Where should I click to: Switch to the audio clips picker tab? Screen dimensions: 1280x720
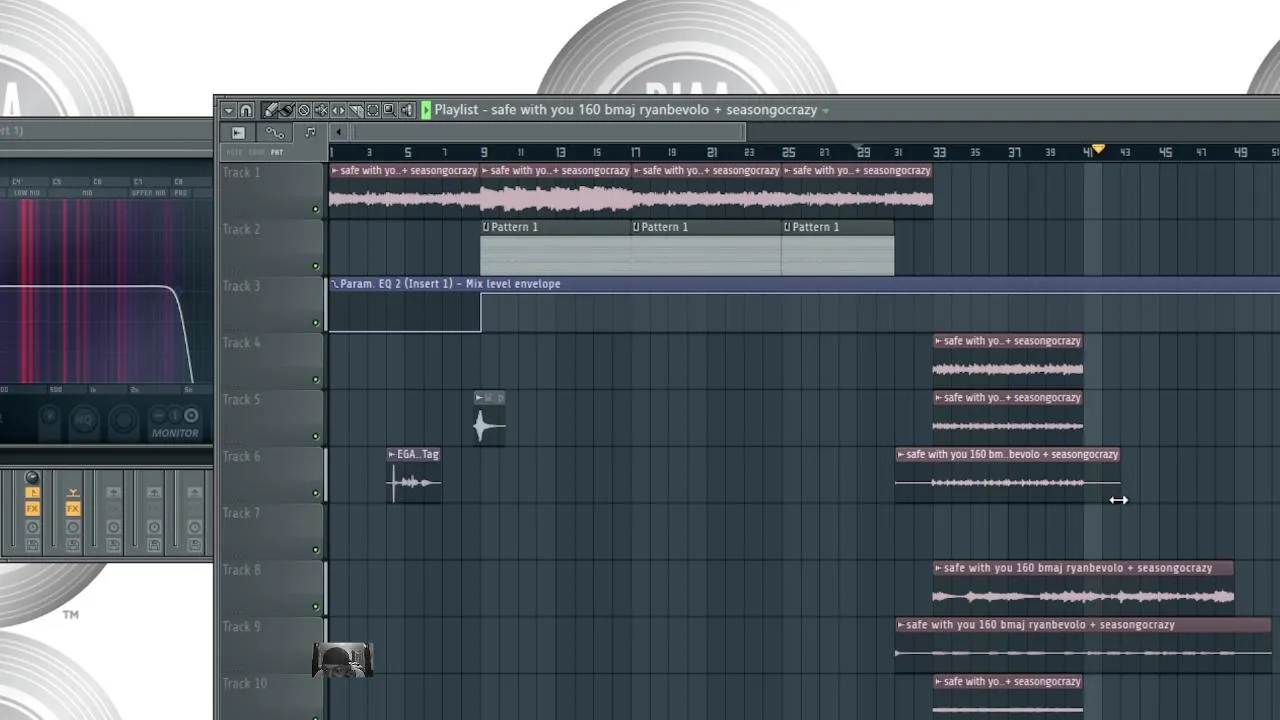238,133
